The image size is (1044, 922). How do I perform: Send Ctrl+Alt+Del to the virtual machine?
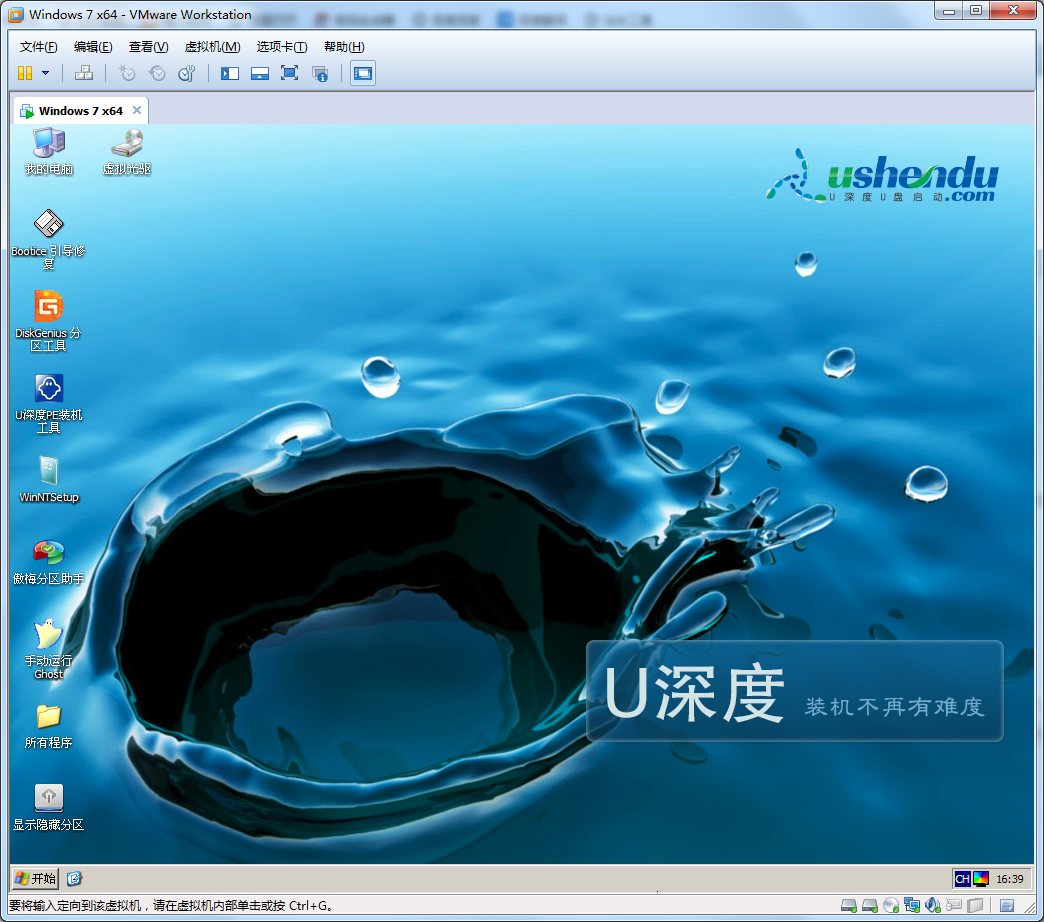(x=84, y=73)
